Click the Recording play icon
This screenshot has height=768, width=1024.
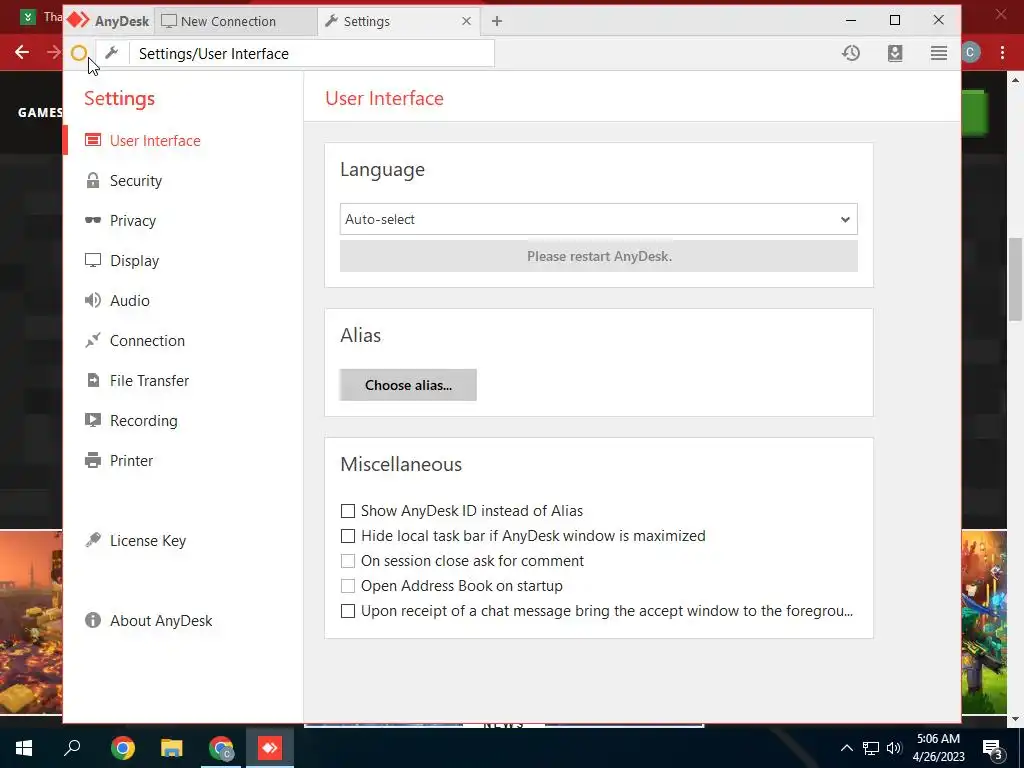93,420
